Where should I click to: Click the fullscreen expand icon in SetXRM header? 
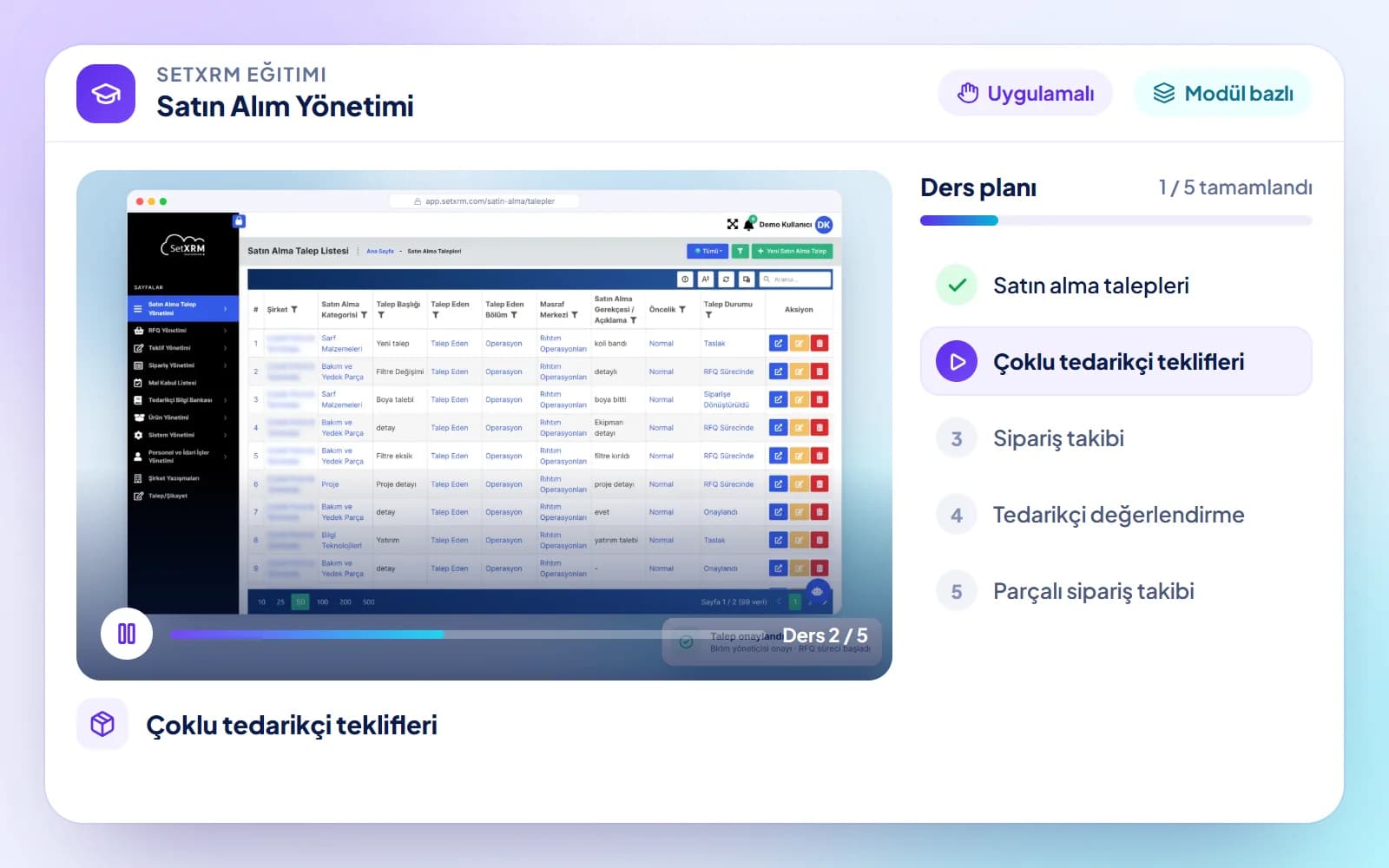(x=733, y=224)
